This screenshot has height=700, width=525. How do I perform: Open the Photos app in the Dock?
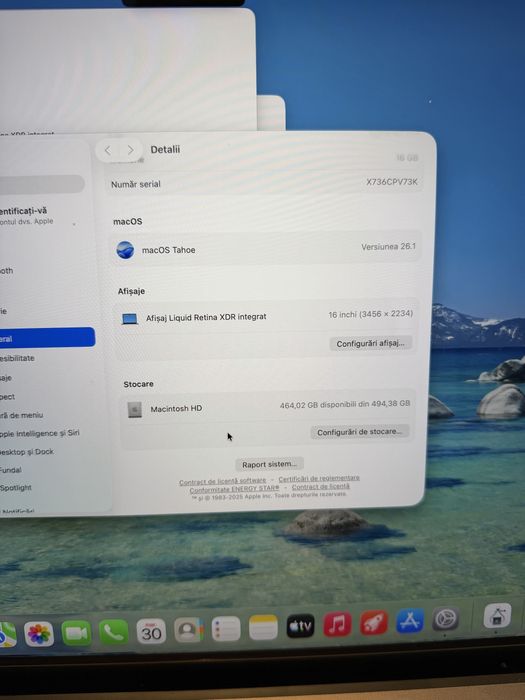(39, 633)
